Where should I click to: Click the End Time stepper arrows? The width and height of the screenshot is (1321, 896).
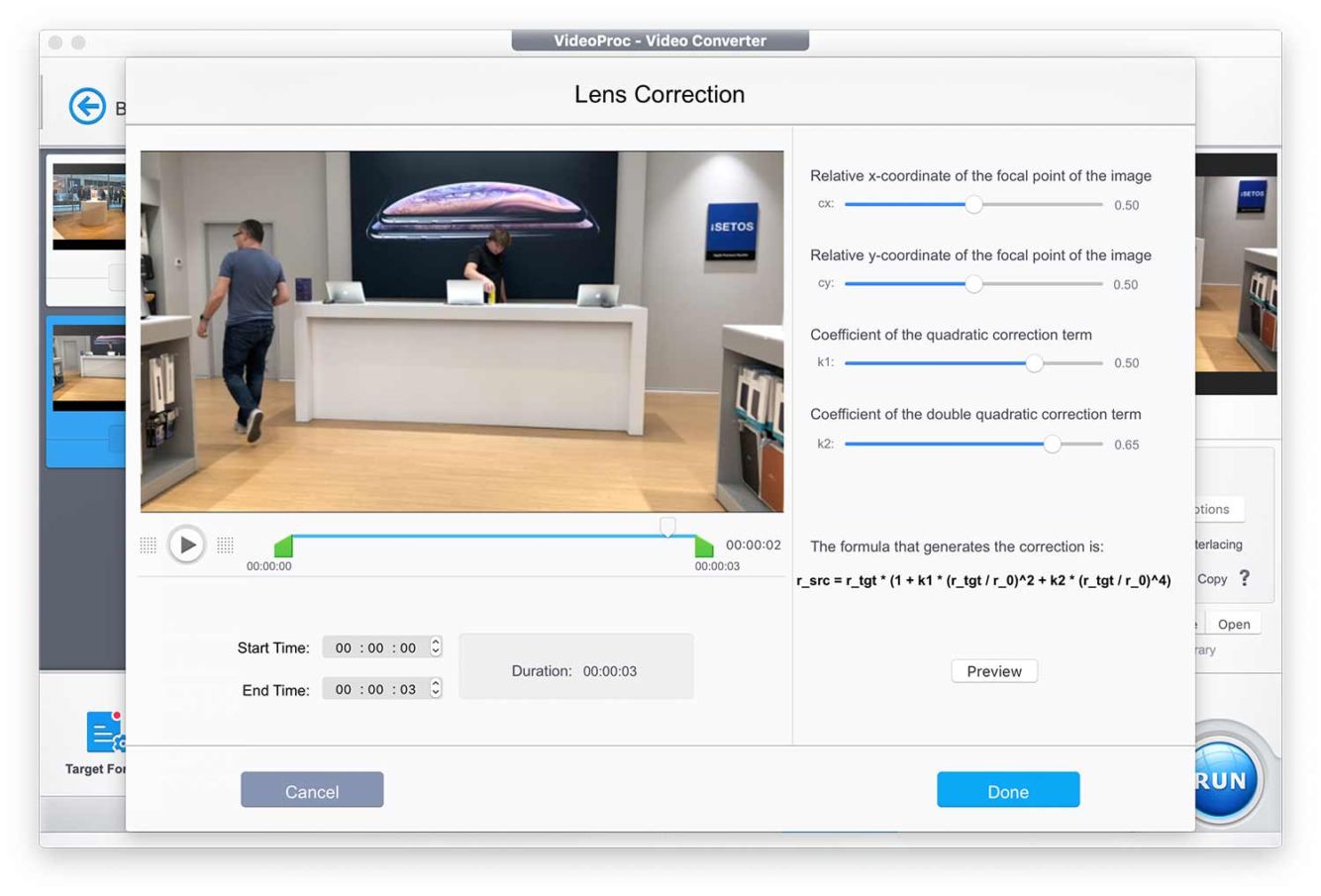pyautogui.click(x=436, y=689)
